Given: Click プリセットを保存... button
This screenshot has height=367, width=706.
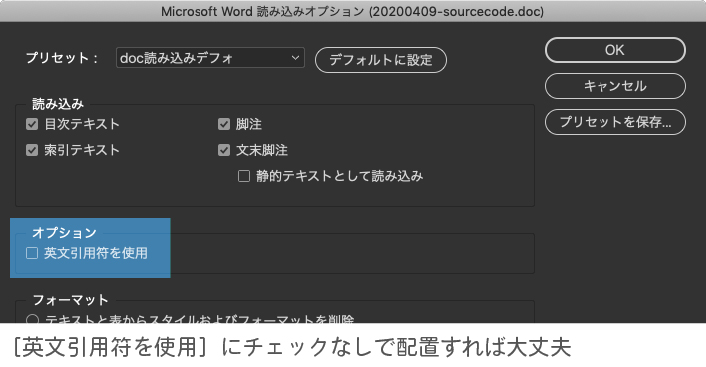Looking at the screenshot, I should click(x=615, y=122).
